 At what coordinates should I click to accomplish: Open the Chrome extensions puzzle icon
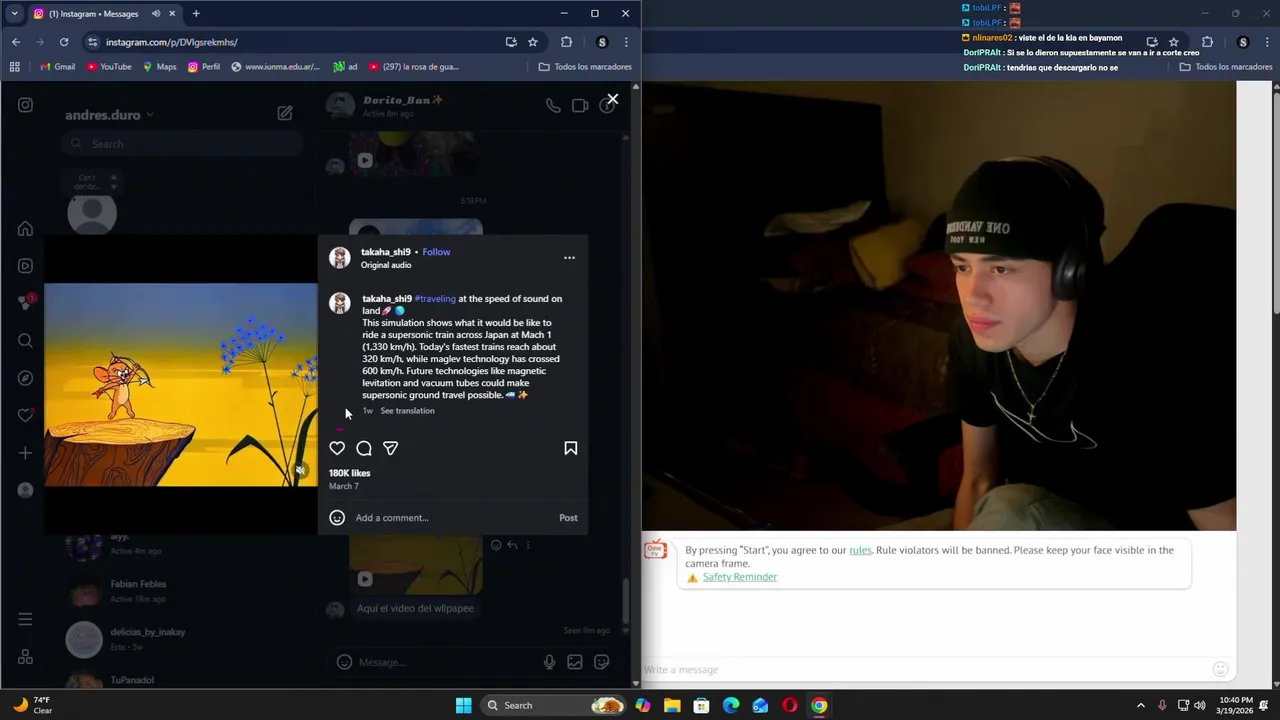tap(566, 42)
